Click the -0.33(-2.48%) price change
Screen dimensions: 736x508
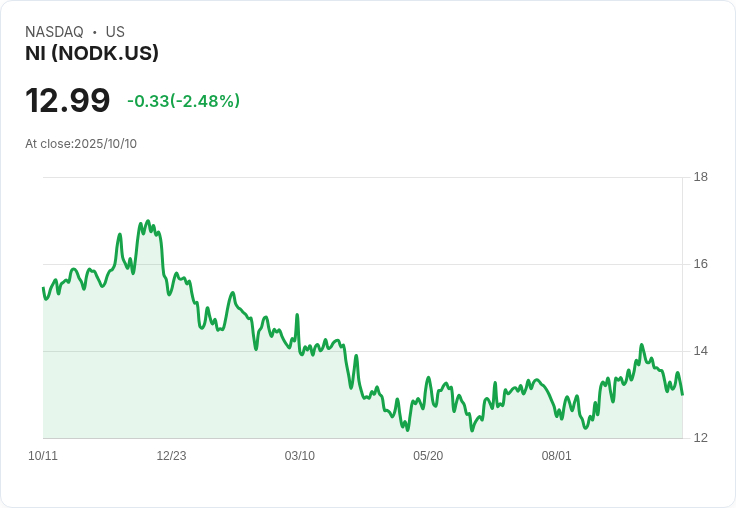point(184,101)
